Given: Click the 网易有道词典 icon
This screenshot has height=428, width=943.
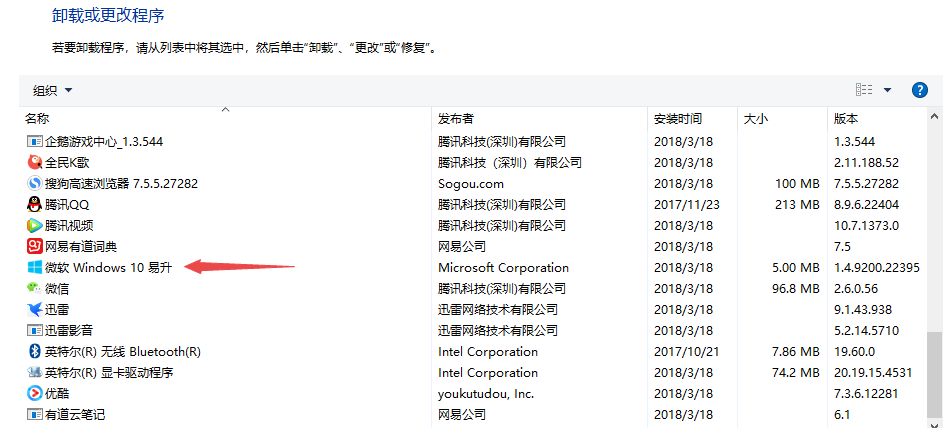Looking at the screenshot, I should pos(35,246).
